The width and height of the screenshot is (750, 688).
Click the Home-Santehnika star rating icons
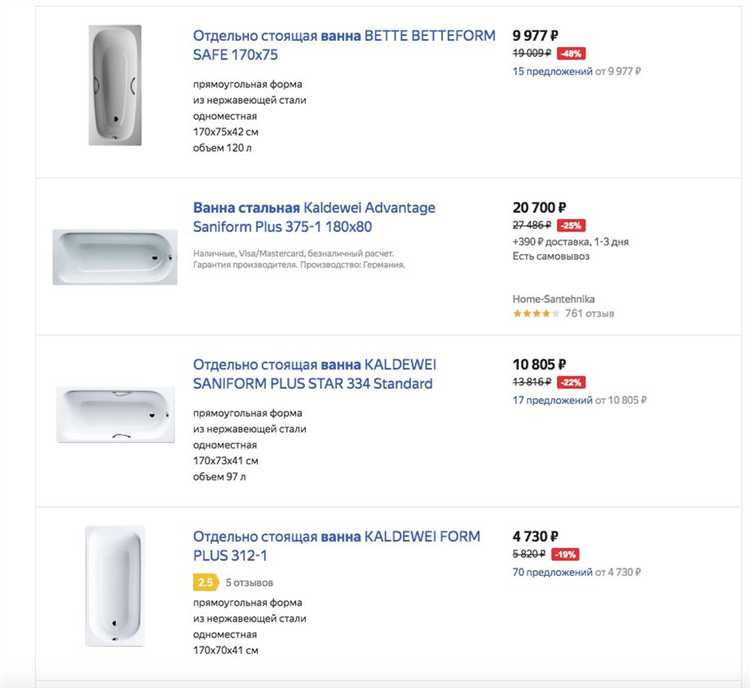click(x=536, y=314)
